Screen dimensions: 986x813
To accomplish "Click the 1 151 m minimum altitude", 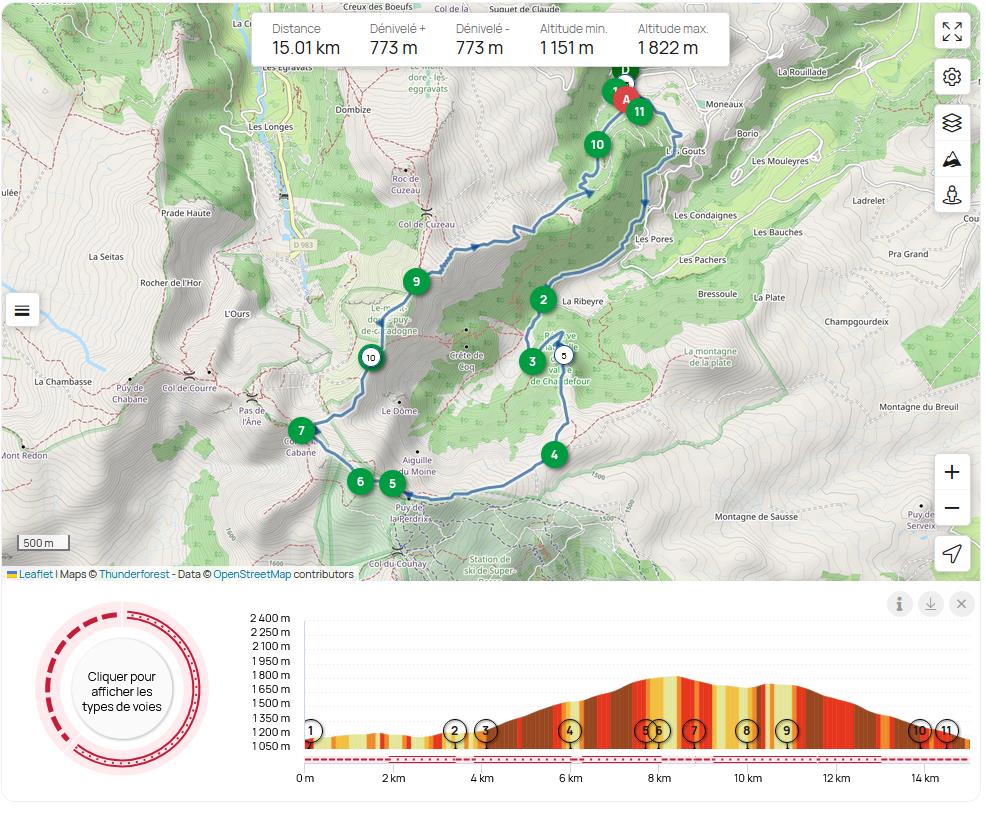I will coord(567,48).
